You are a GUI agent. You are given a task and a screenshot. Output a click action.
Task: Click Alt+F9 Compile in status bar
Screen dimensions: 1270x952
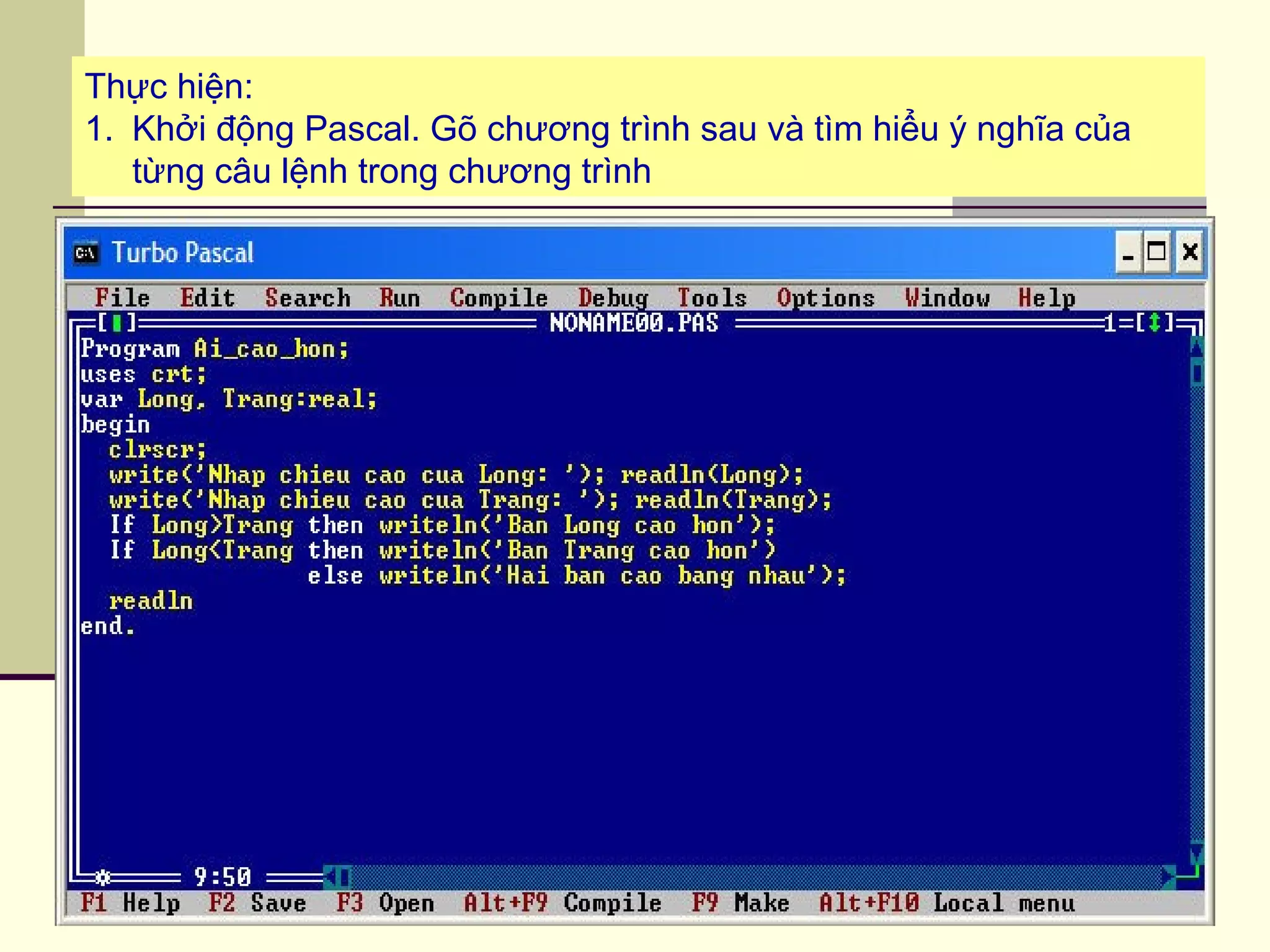(x=563, y=903)
